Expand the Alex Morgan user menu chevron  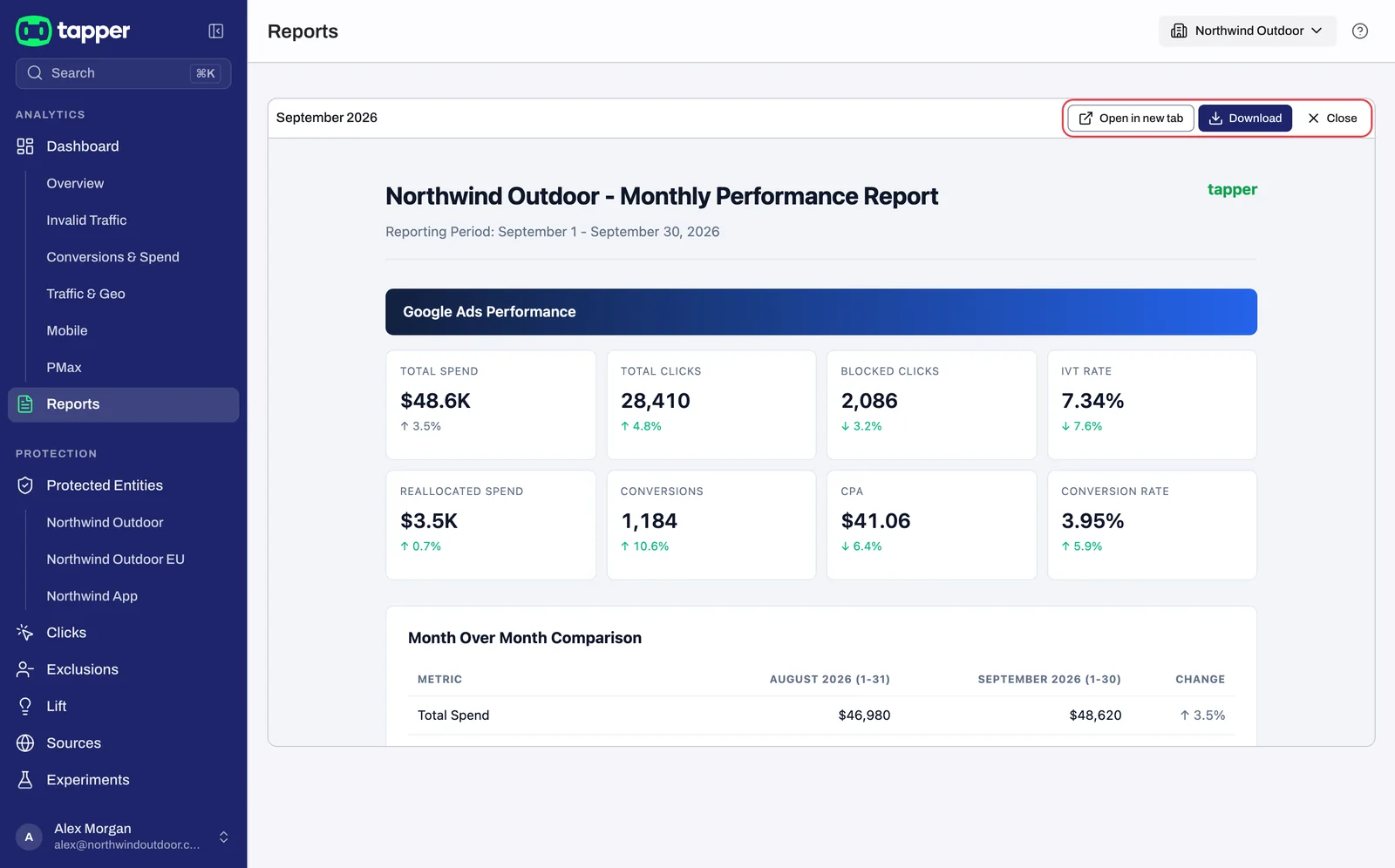tap(224, 837)
